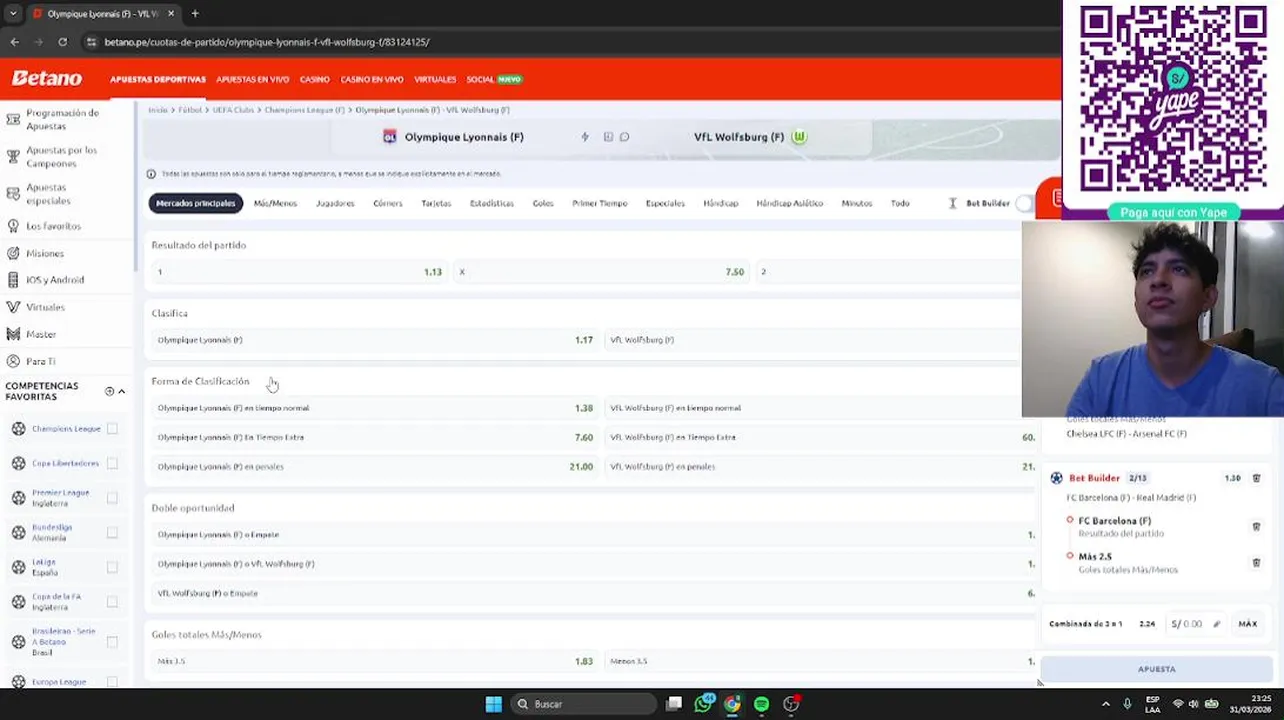
Task: Click the Master M icon
Action: [x=13, y=334]
